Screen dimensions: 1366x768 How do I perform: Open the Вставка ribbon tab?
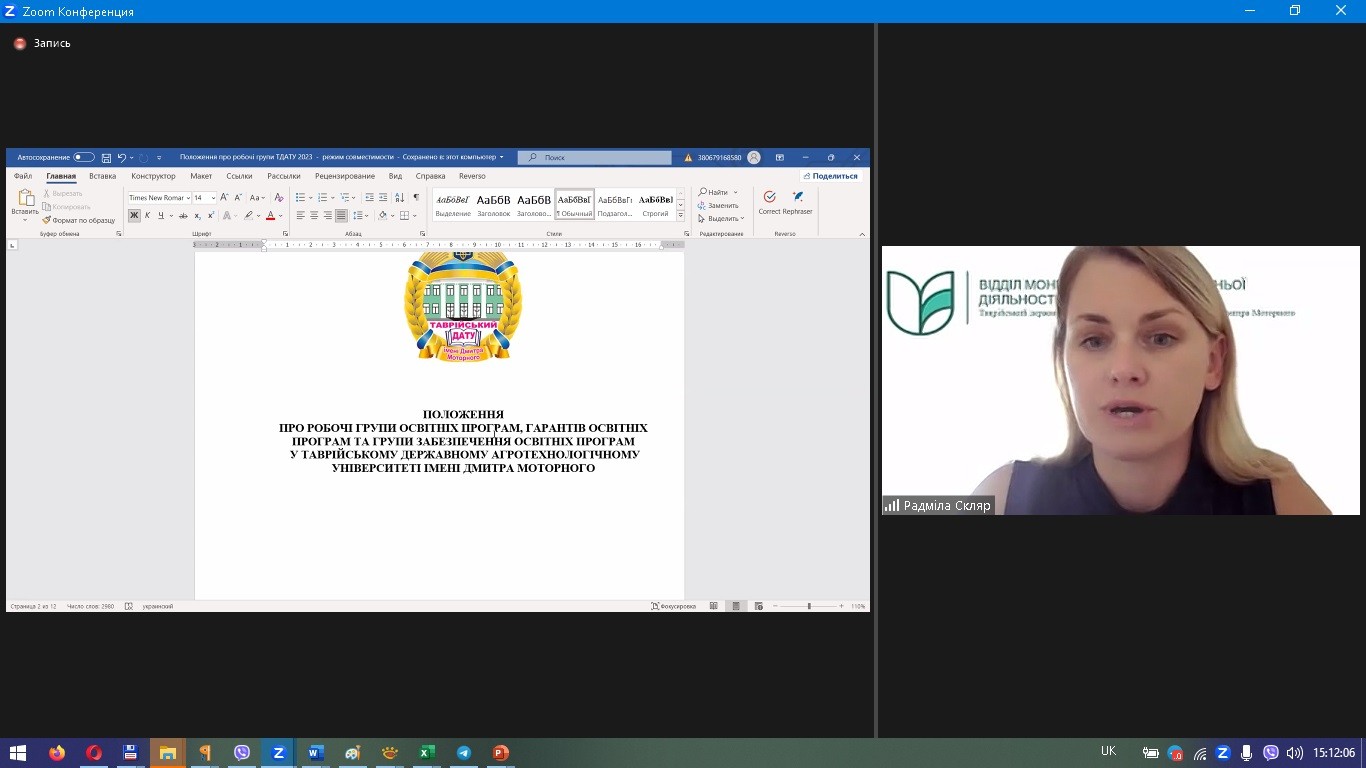click(x=102, y=176)
